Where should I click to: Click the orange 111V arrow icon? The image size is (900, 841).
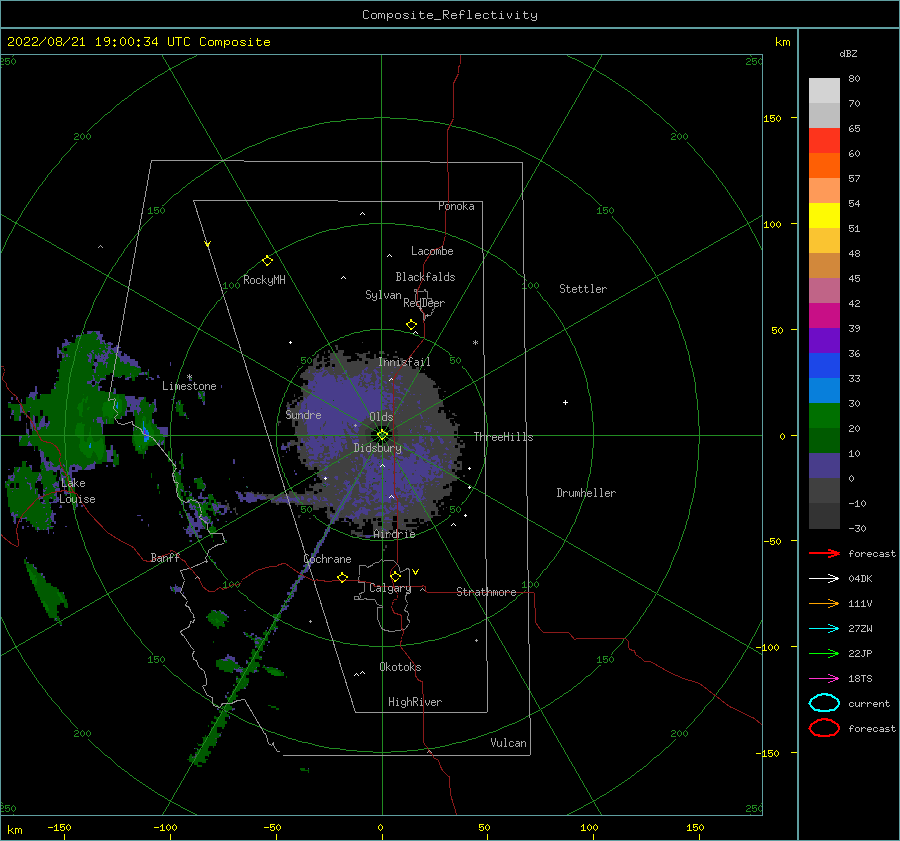click(824, 603)
